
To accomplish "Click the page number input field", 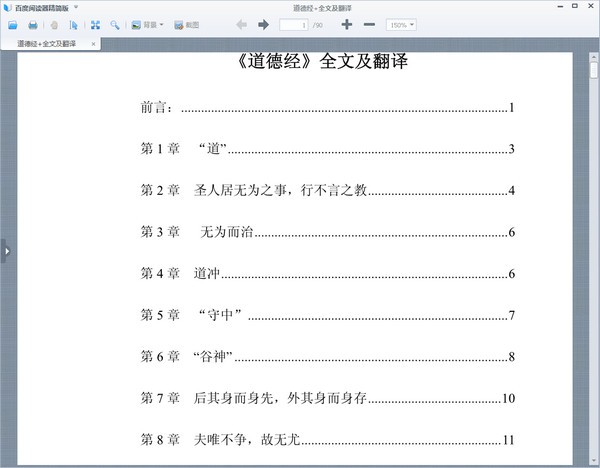I will click(293, 25).
